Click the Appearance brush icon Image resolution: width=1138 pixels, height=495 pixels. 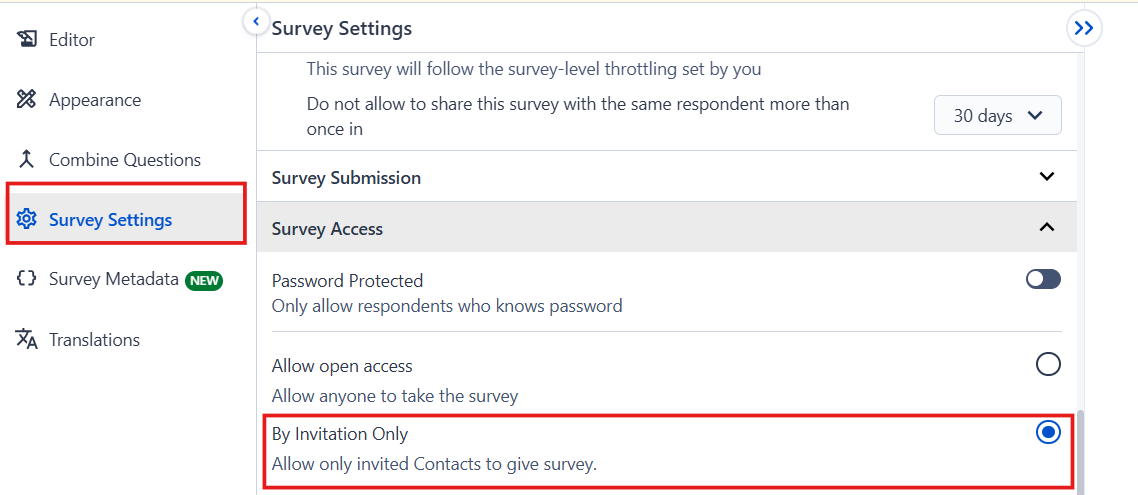[x=27, y=100]
